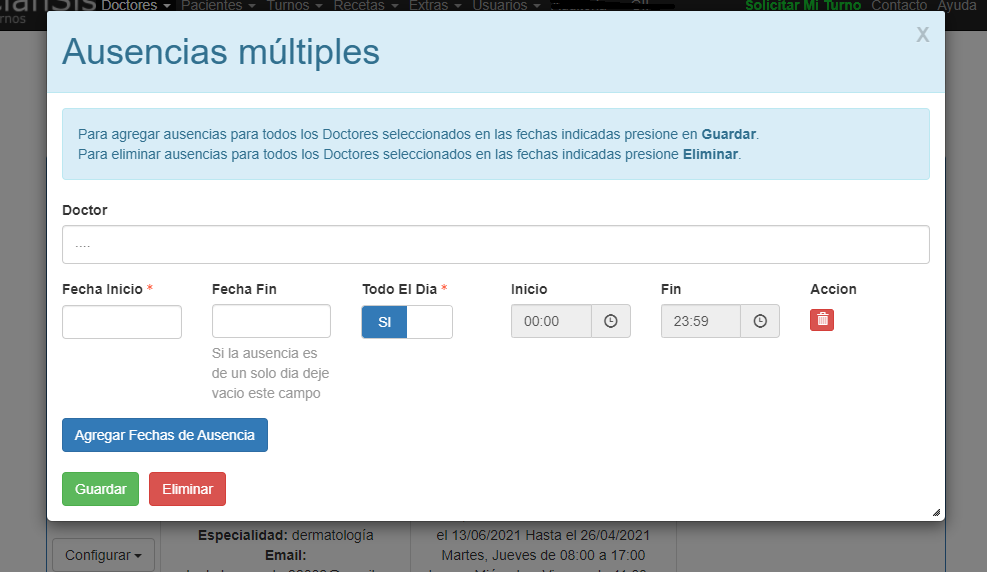Image resolution: width=987 pixels, height=572 pixels.
Task: Expand the Configurar dropdown button
Action: (x=103, y=555)
